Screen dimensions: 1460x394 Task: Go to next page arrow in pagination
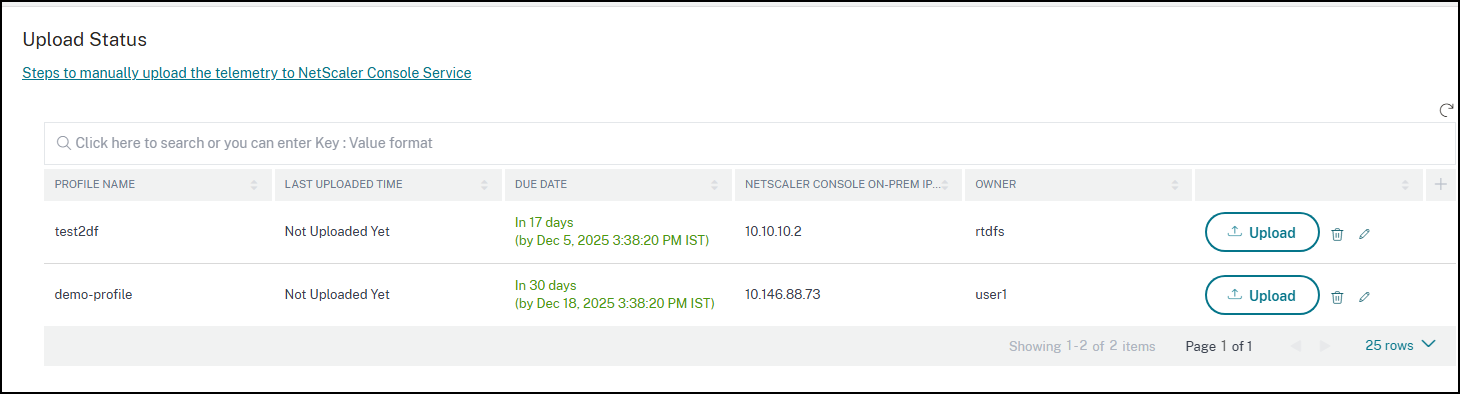(x=1325, y=346)
